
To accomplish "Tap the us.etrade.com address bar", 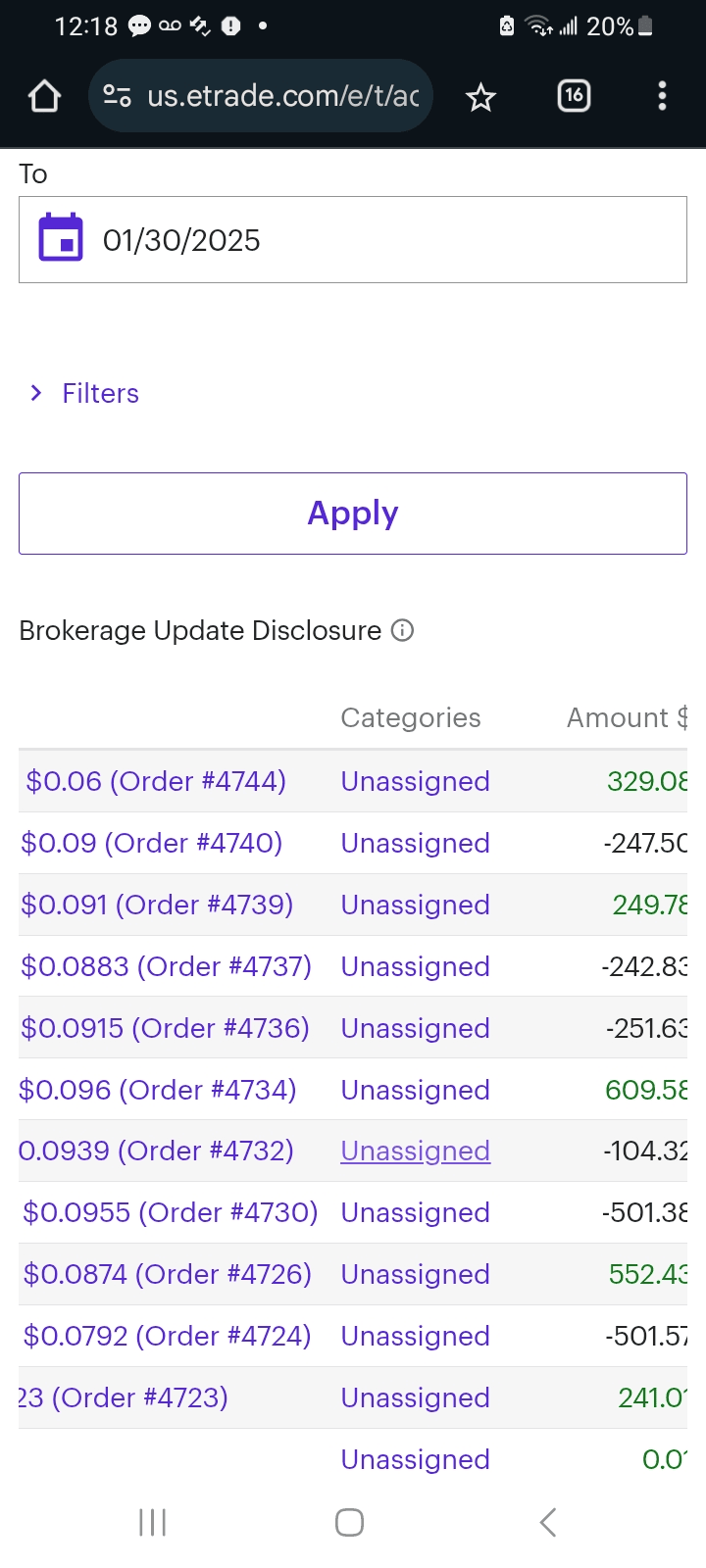I will point(282,96).
